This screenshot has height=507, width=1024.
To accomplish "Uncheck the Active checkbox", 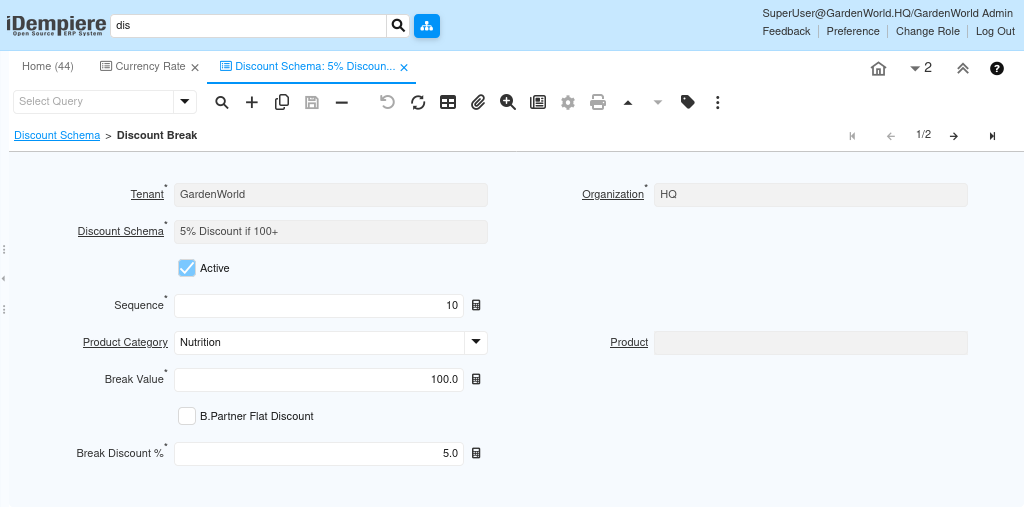I will point(187,268).
